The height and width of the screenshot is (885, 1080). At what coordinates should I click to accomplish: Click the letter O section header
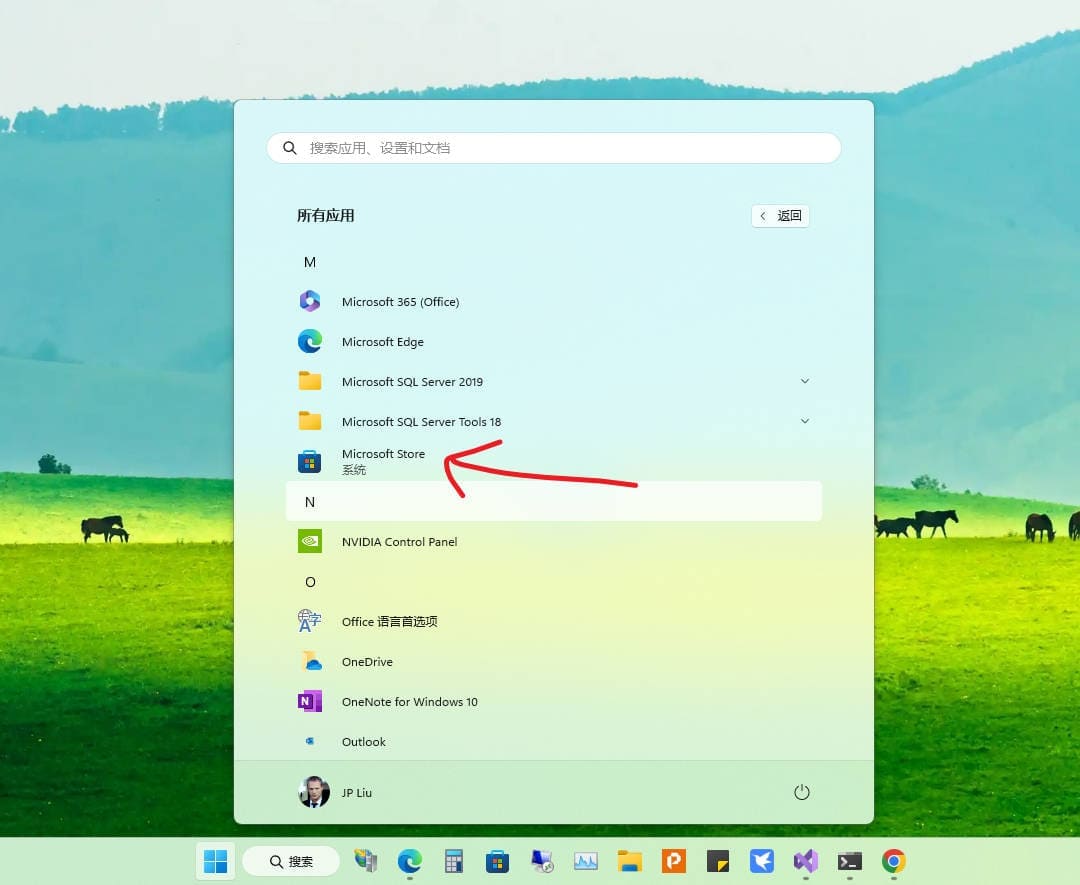click(310, 582)
